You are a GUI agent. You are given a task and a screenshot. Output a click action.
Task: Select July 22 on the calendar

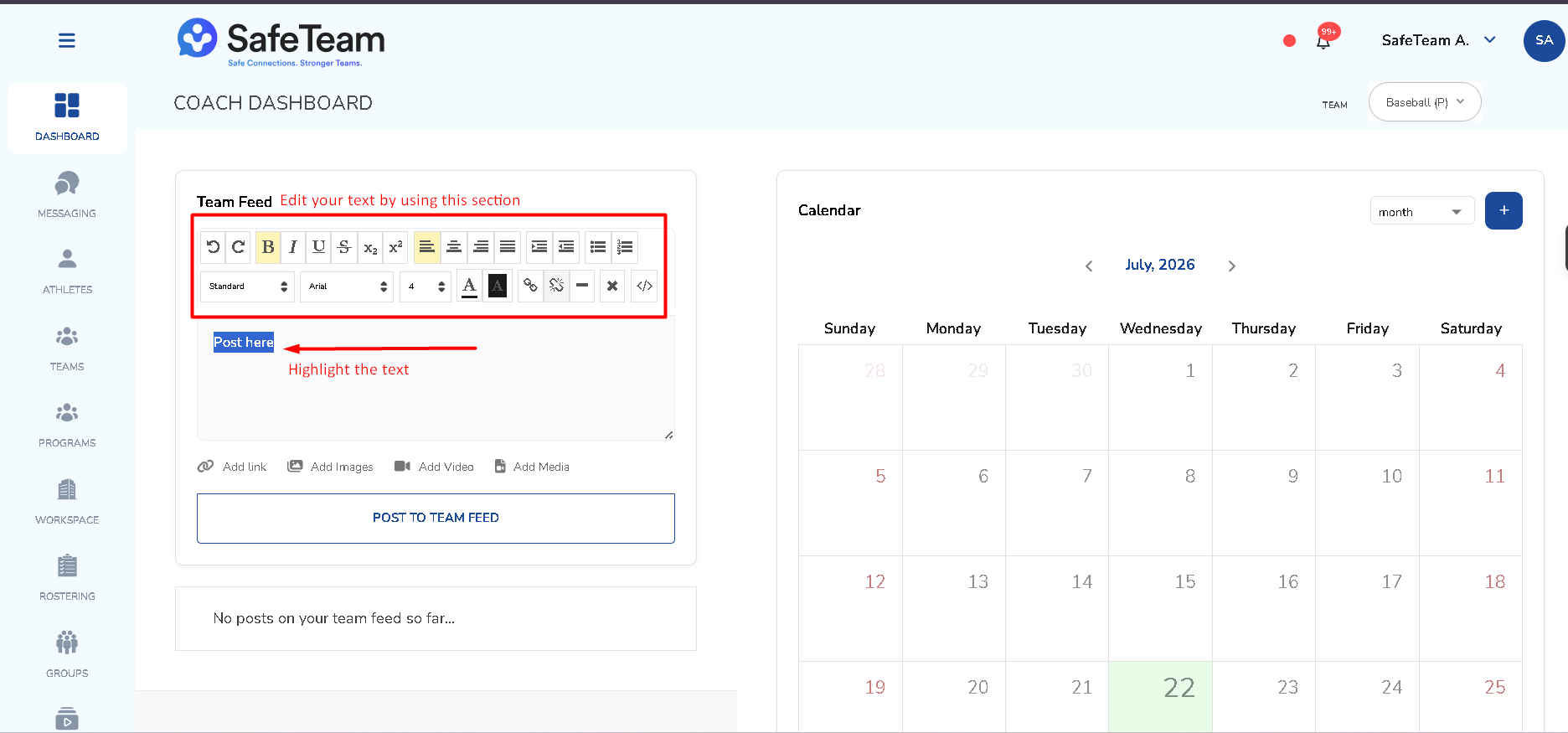[1160, 697]
